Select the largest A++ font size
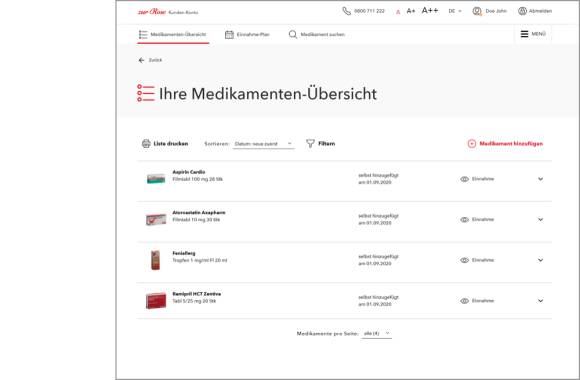The height and width of the screenshot is (380, 580). click(430, 10)
